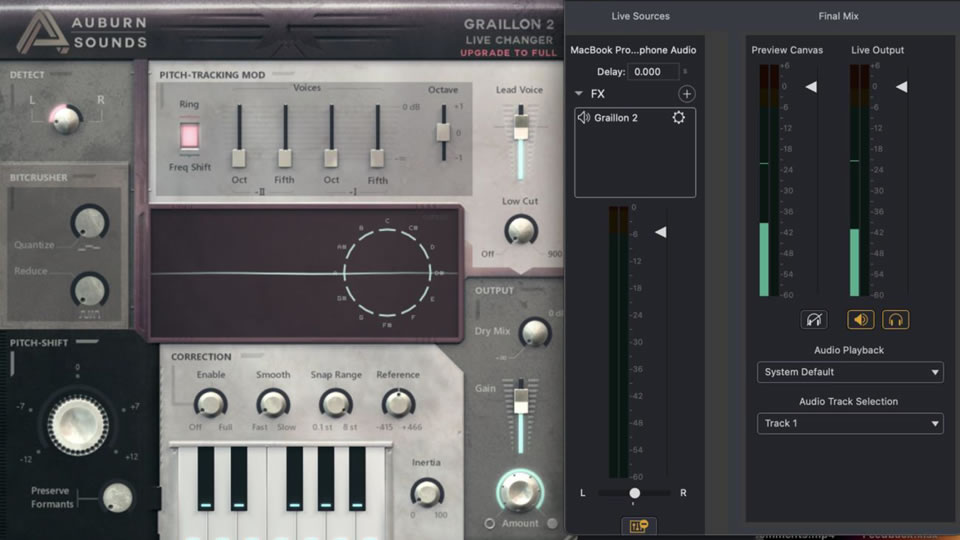
Task: Click the second Oct voice fader
Action: (331, 158)
